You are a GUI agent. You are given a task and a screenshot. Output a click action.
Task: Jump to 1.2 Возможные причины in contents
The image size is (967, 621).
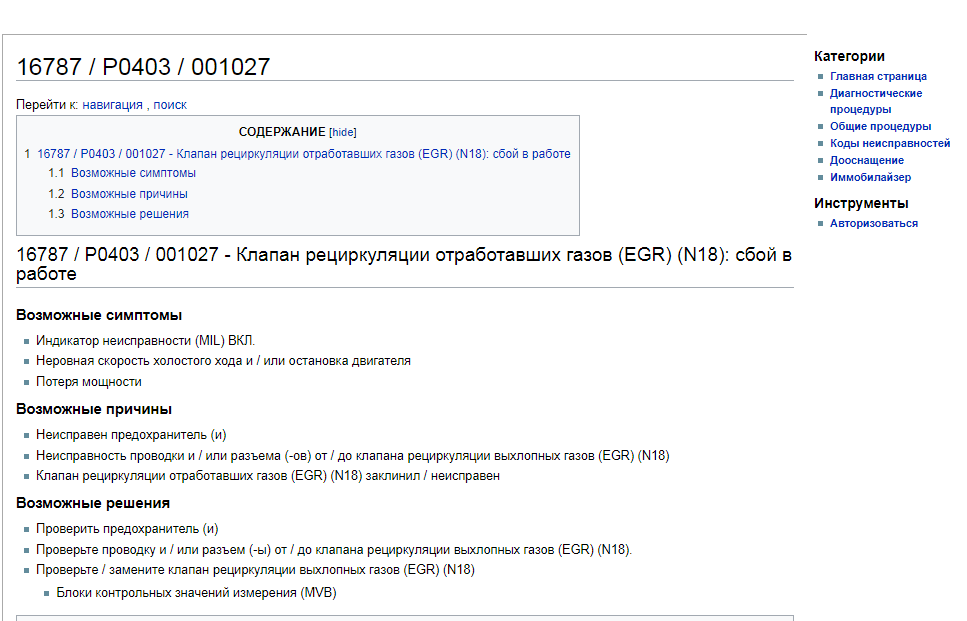pyautogui.click(x=129, y=194)
